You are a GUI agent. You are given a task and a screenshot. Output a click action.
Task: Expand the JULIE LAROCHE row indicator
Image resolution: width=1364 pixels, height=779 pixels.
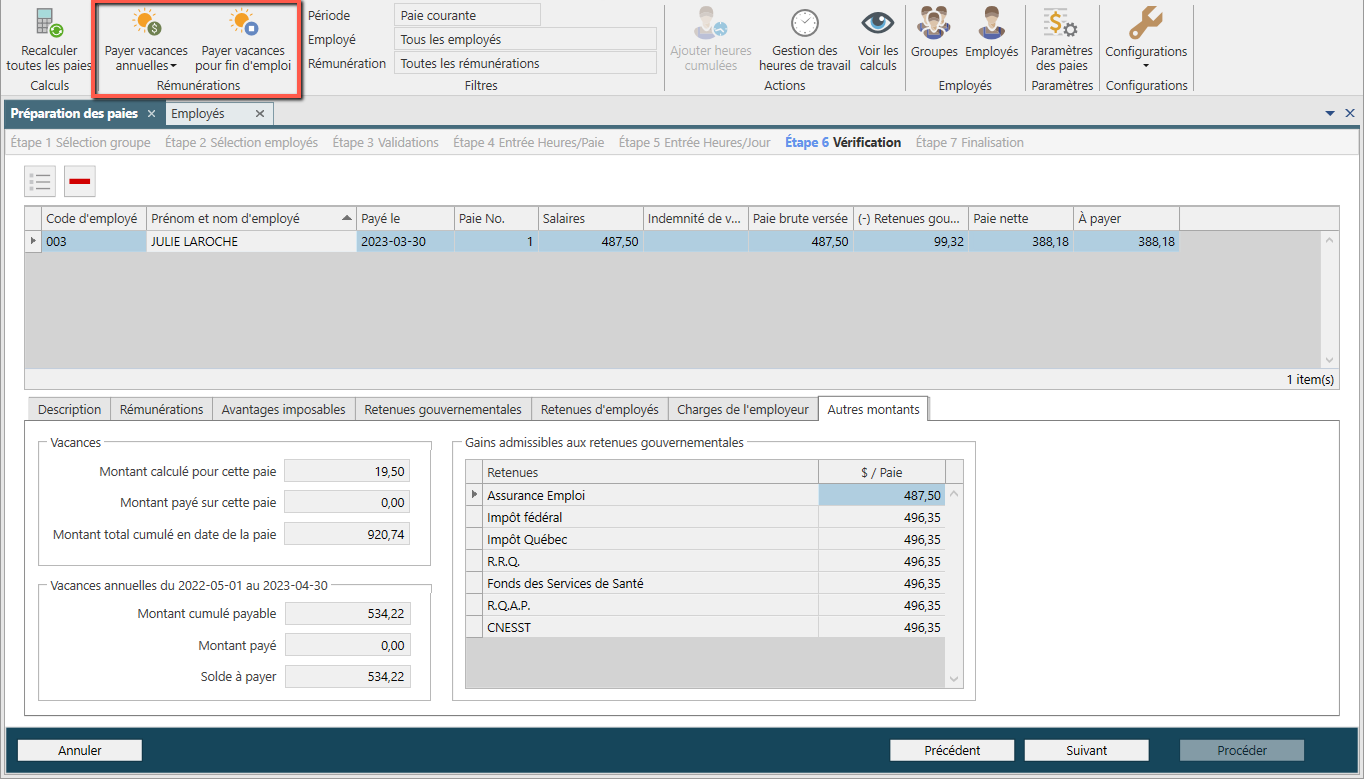pos(33,241)
